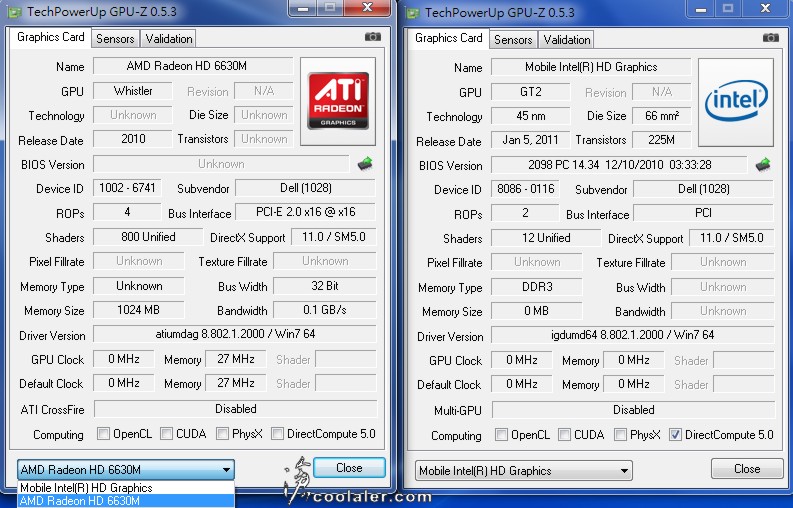
Task: Click the Intel logo image
Action: pyautogui.click(x=736, y=102)
